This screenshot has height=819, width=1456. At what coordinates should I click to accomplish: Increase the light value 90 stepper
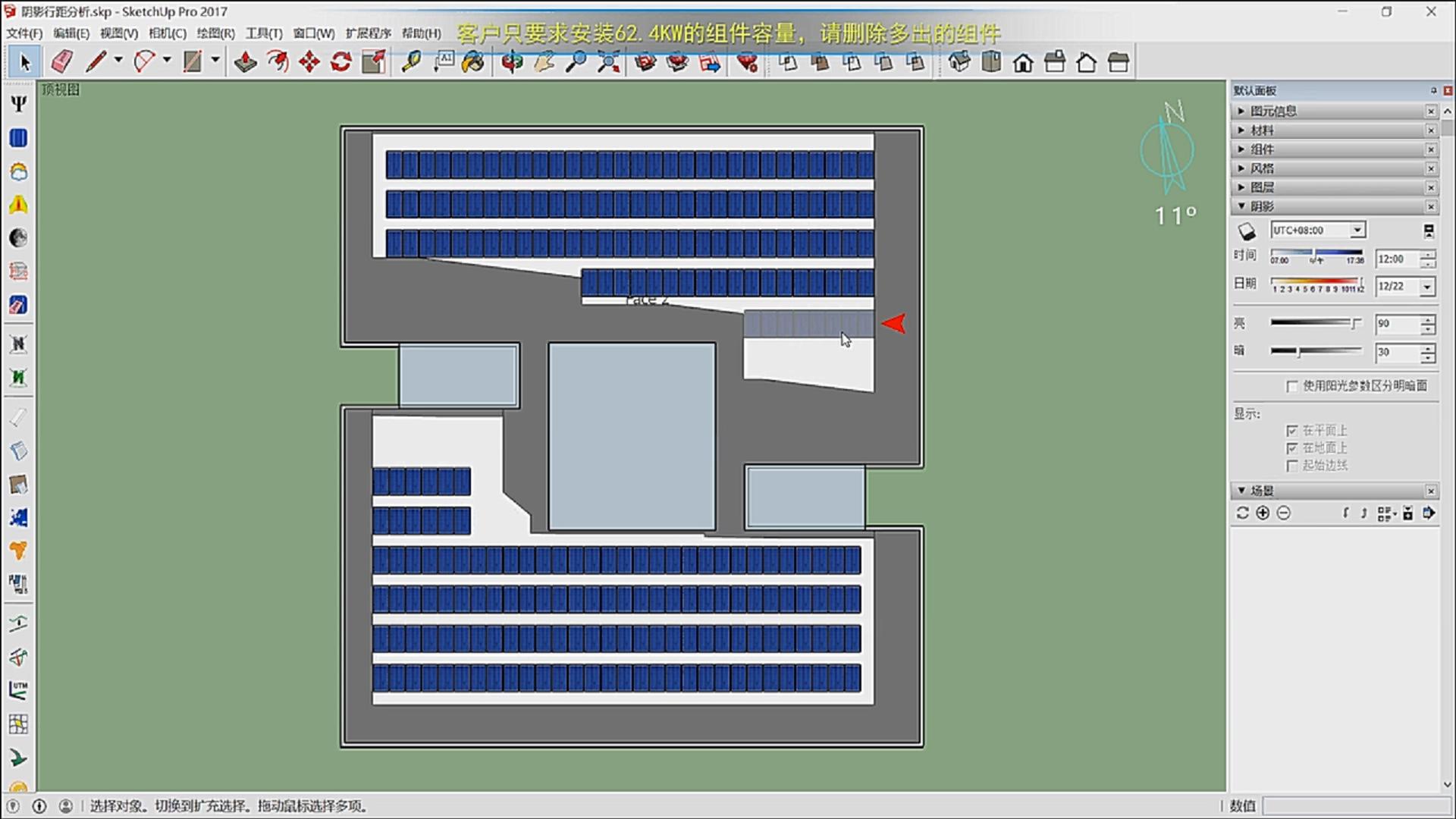1428,320
